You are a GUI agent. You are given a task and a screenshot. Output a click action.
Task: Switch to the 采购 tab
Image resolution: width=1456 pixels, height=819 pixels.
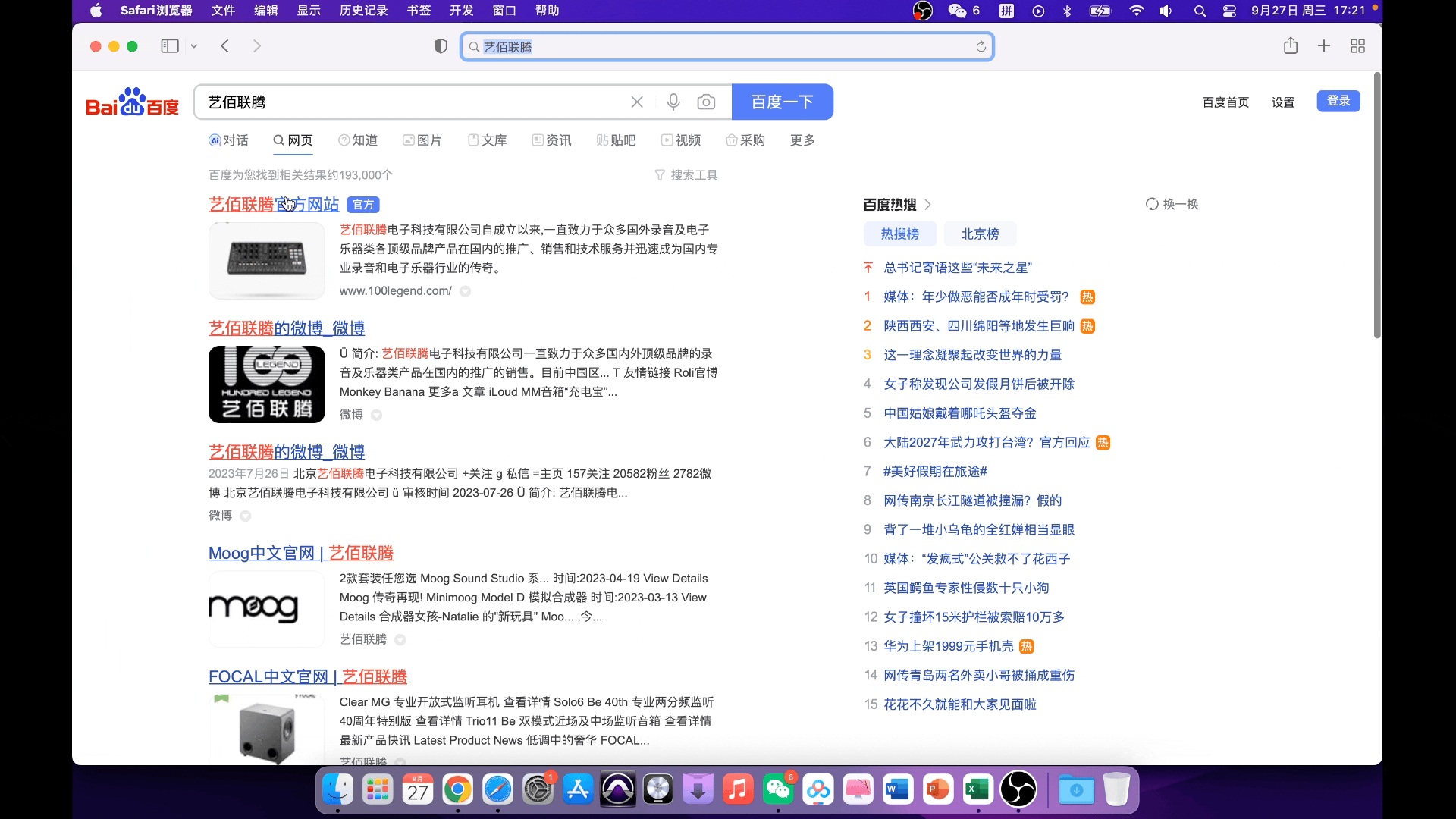(x=745, y=140)
